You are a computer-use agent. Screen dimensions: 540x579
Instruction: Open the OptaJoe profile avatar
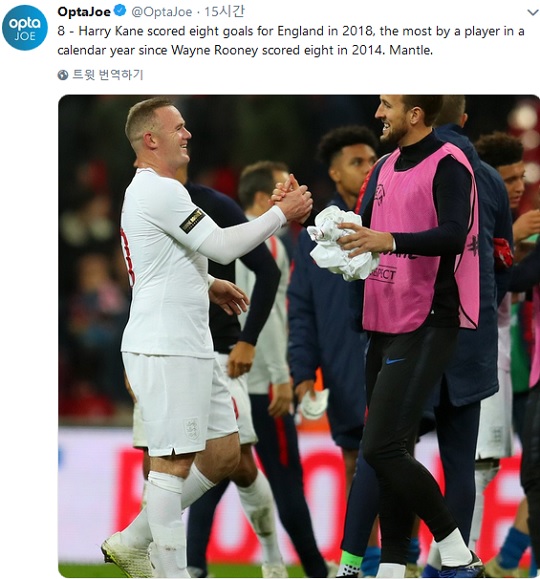tap(25, 28)
